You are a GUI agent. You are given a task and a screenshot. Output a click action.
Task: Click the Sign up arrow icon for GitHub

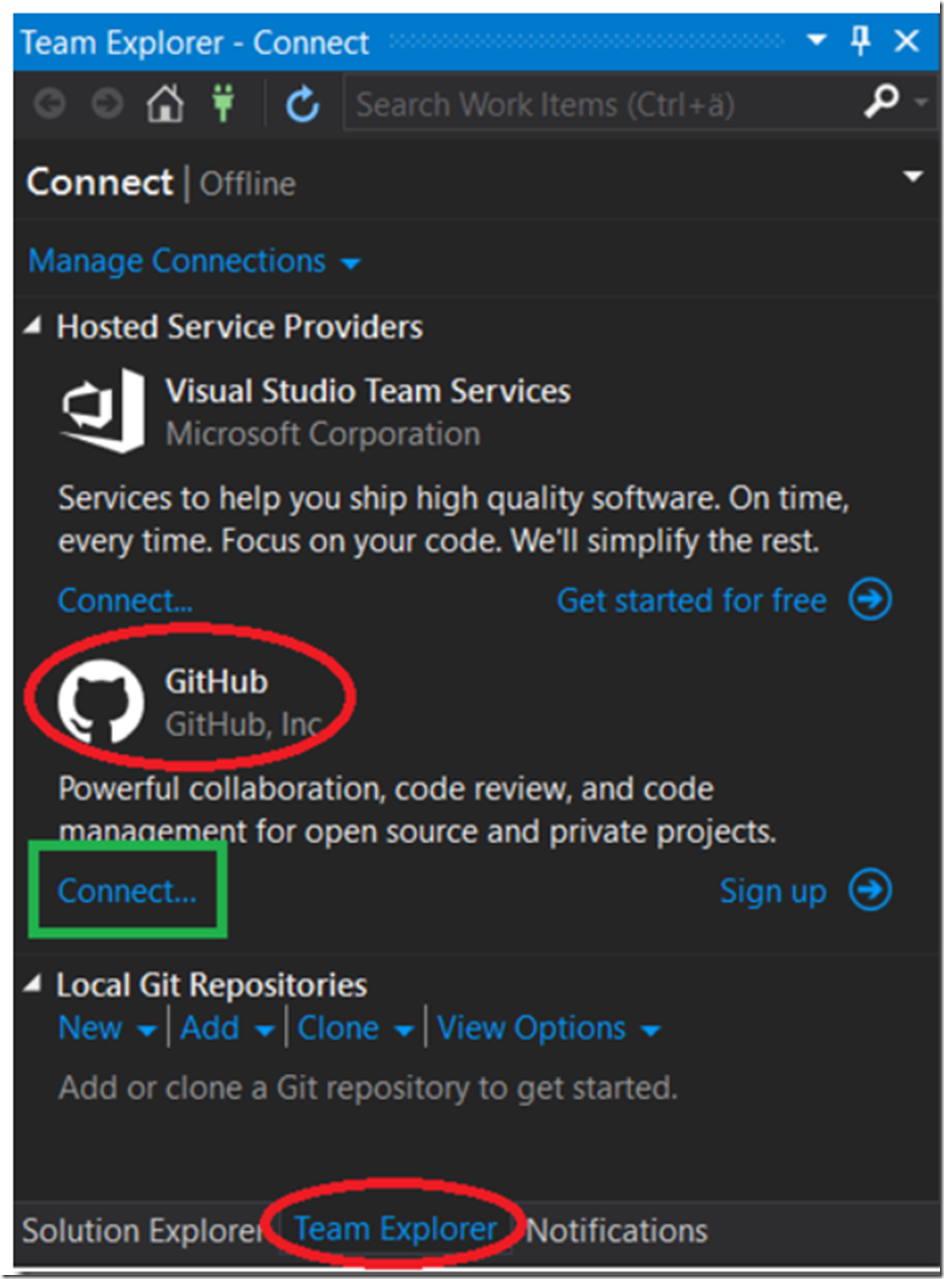[871, 890]
